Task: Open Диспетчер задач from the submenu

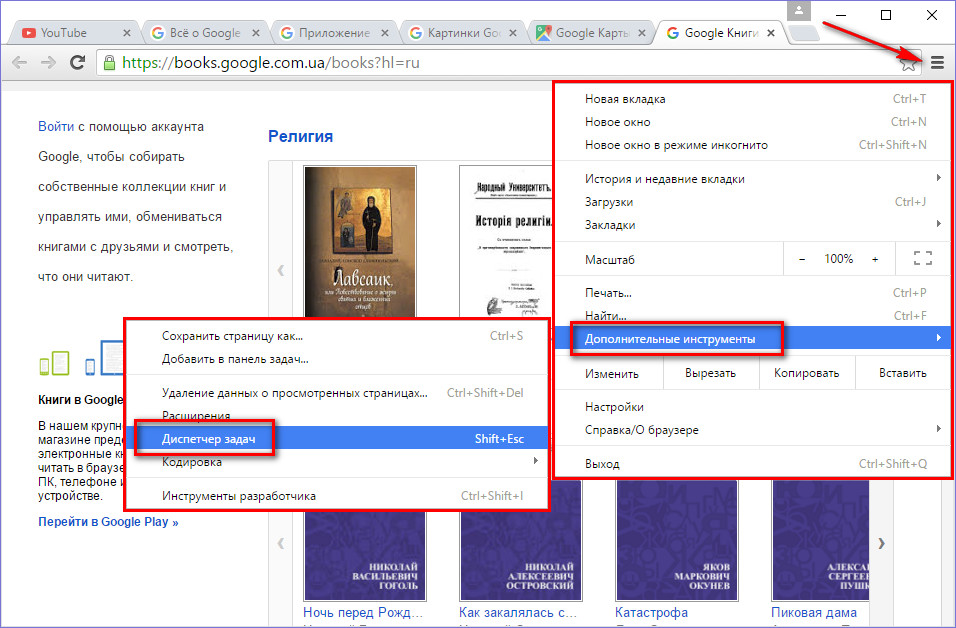Action: 337,438
